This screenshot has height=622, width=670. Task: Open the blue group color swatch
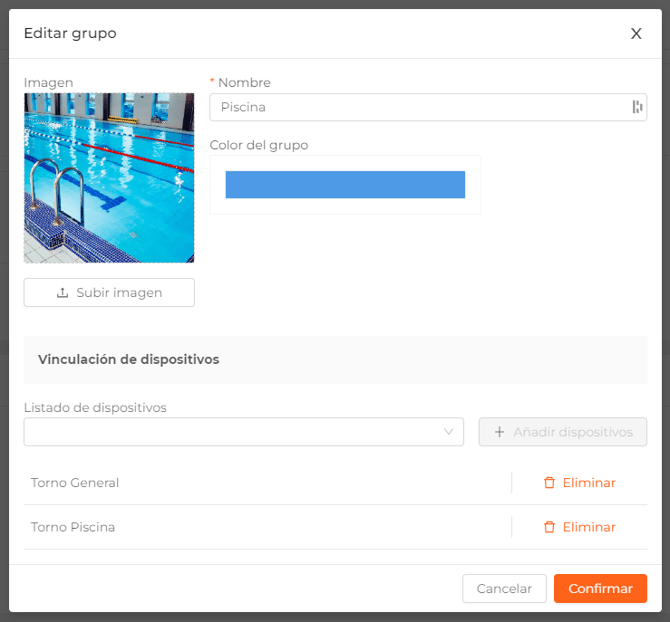[345, 185]
